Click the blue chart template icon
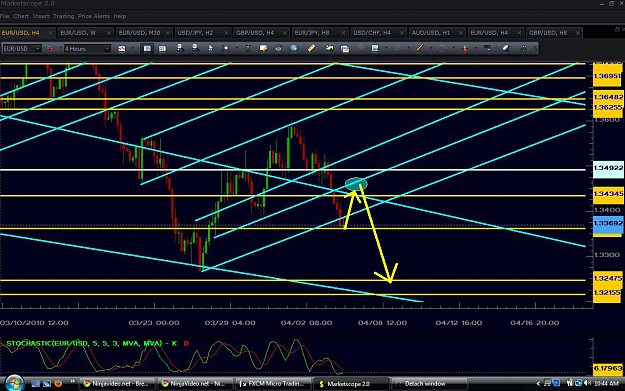625x391 pixels. 375,48
